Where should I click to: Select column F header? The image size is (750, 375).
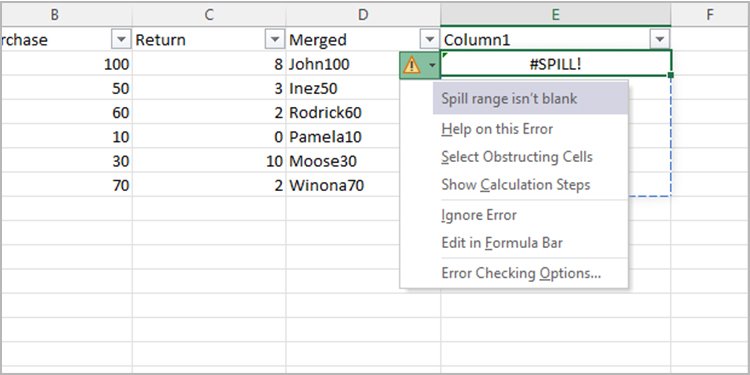tap(710, 14)
